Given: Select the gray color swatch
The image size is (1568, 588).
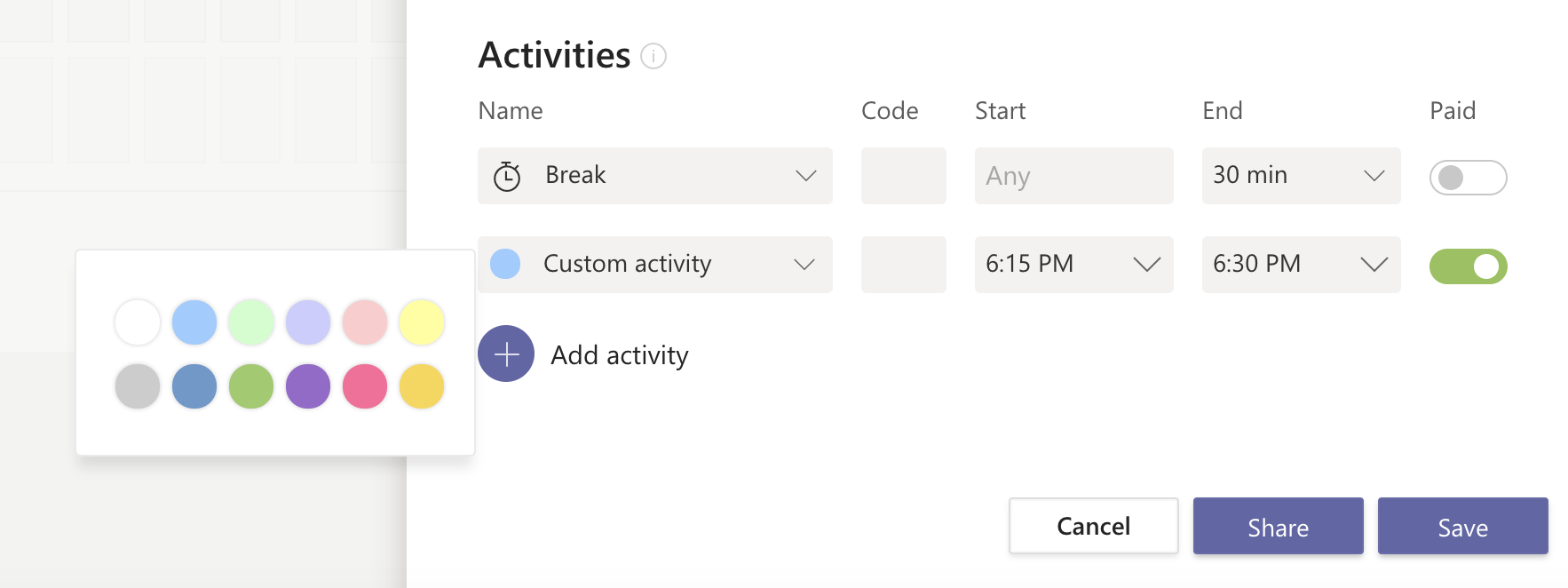Looking at the screenshot, I should coord(138,386).
